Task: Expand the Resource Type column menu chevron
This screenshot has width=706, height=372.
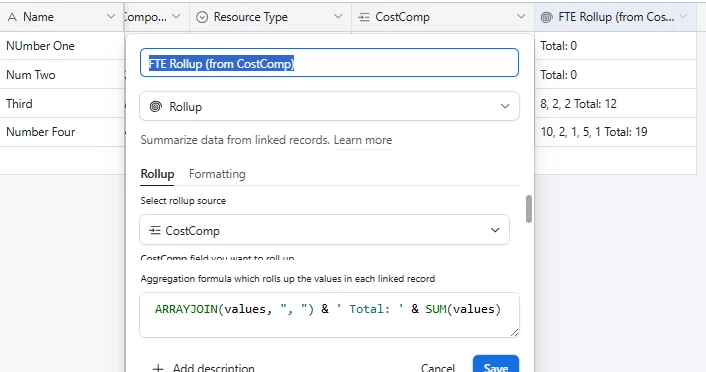Action: click(x=338, y=17)
